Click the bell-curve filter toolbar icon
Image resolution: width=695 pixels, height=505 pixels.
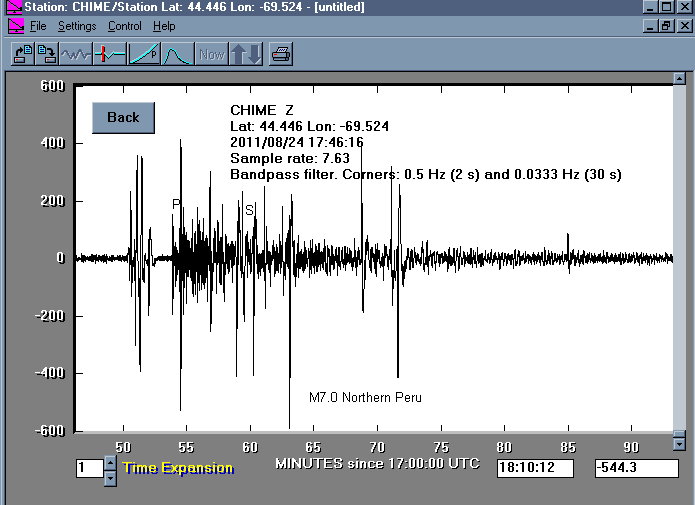177,54
